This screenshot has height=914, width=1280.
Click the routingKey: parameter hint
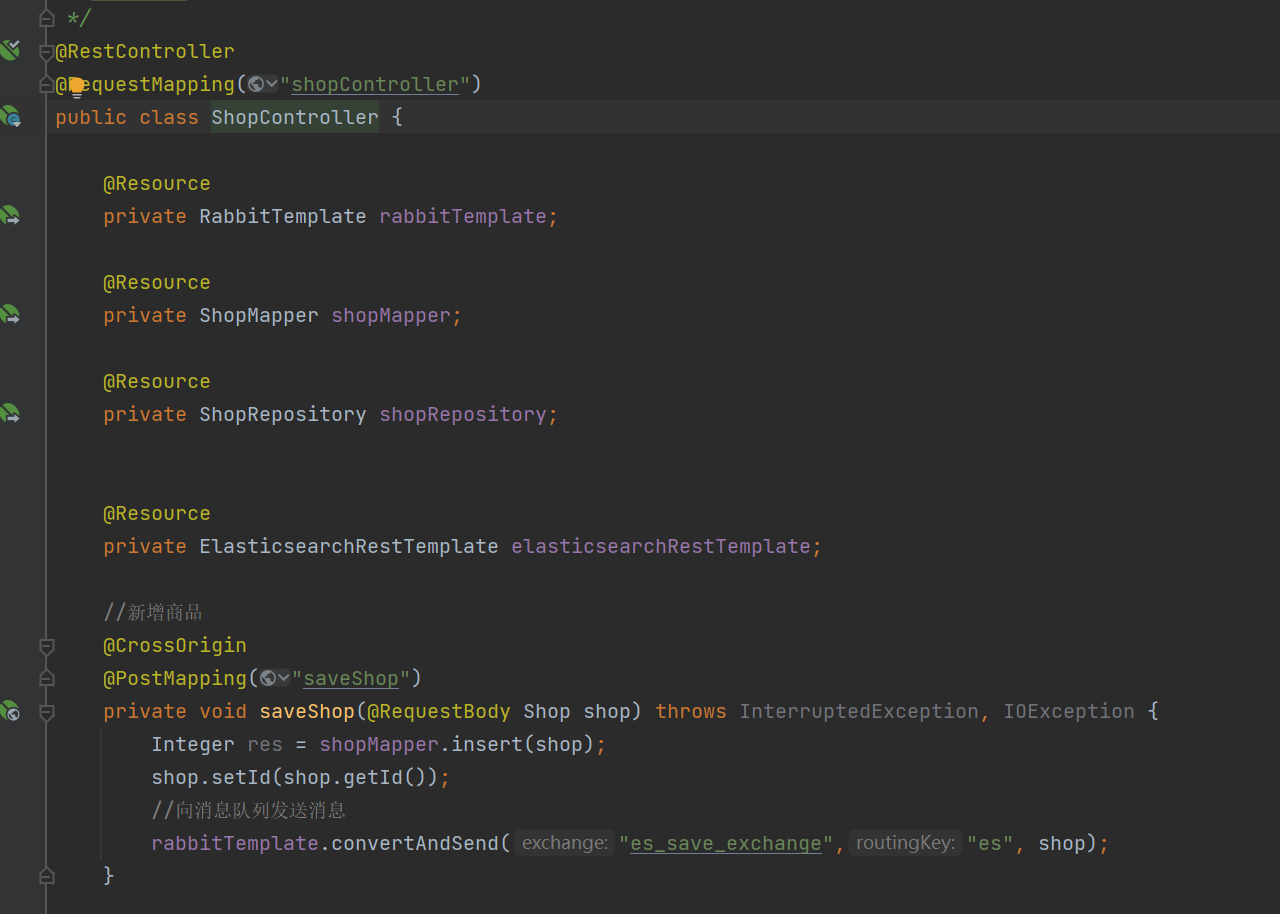tap(905, 843)
